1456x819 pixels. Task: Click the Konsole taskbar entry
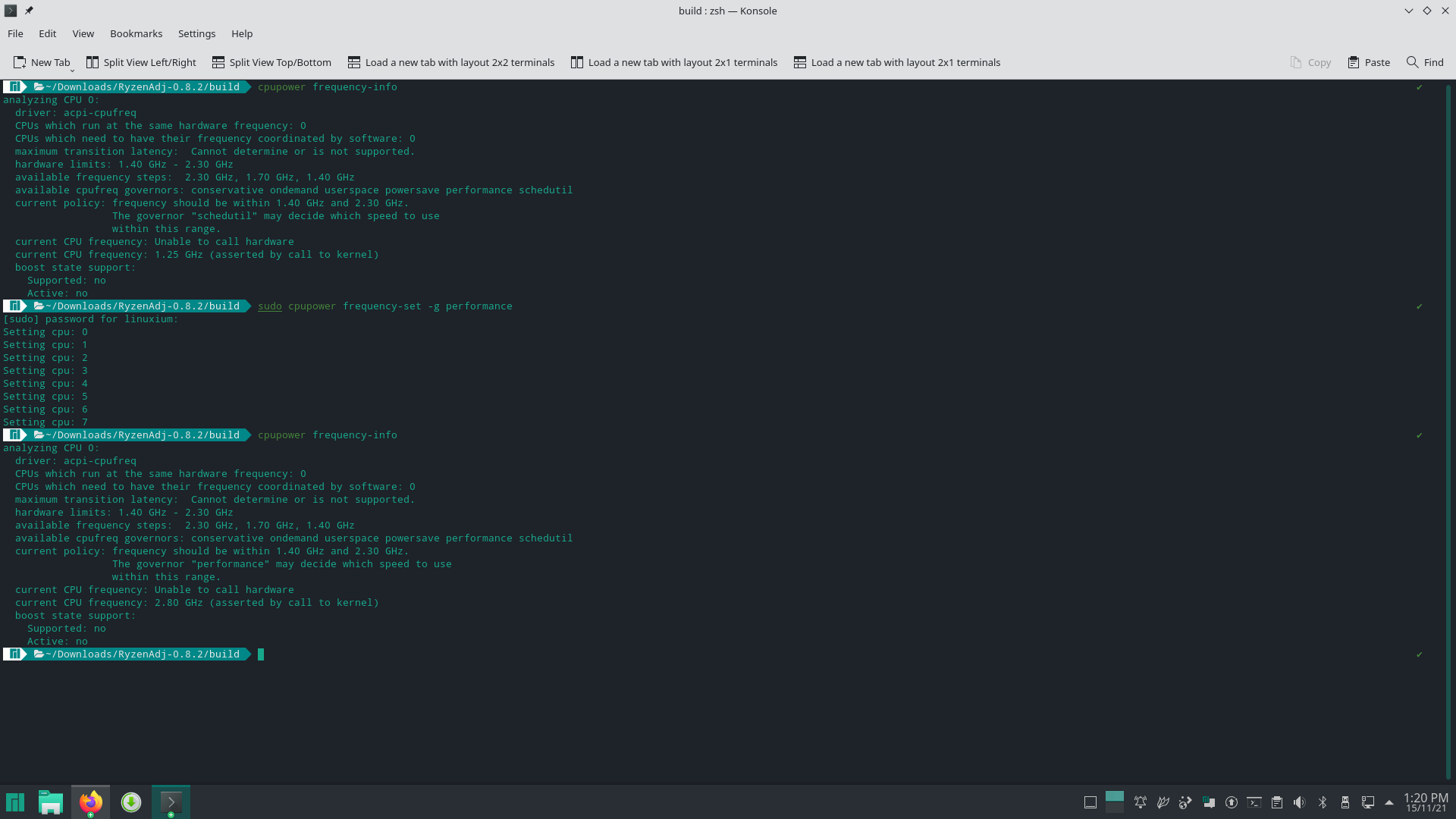171,802
